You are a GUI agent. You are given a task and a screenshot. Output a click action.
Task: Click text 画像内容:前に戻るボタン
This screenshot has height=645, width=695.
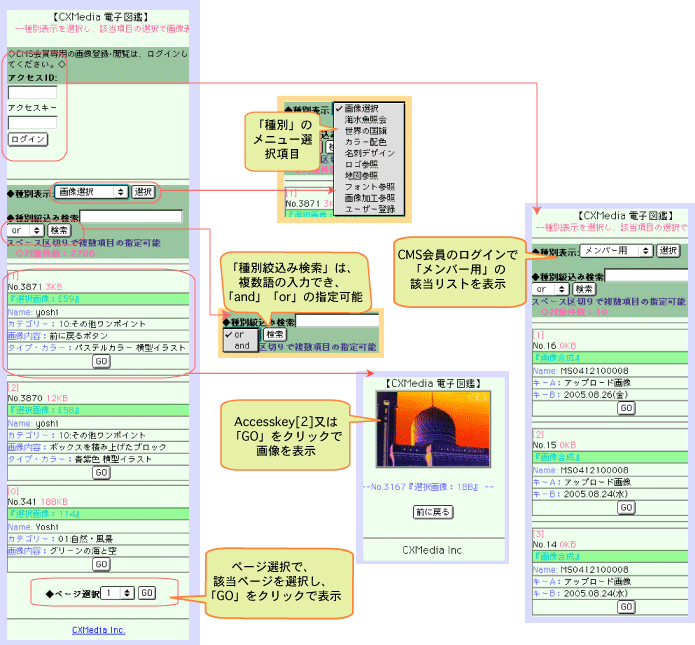pyautogui.click(x=58, y=336)
